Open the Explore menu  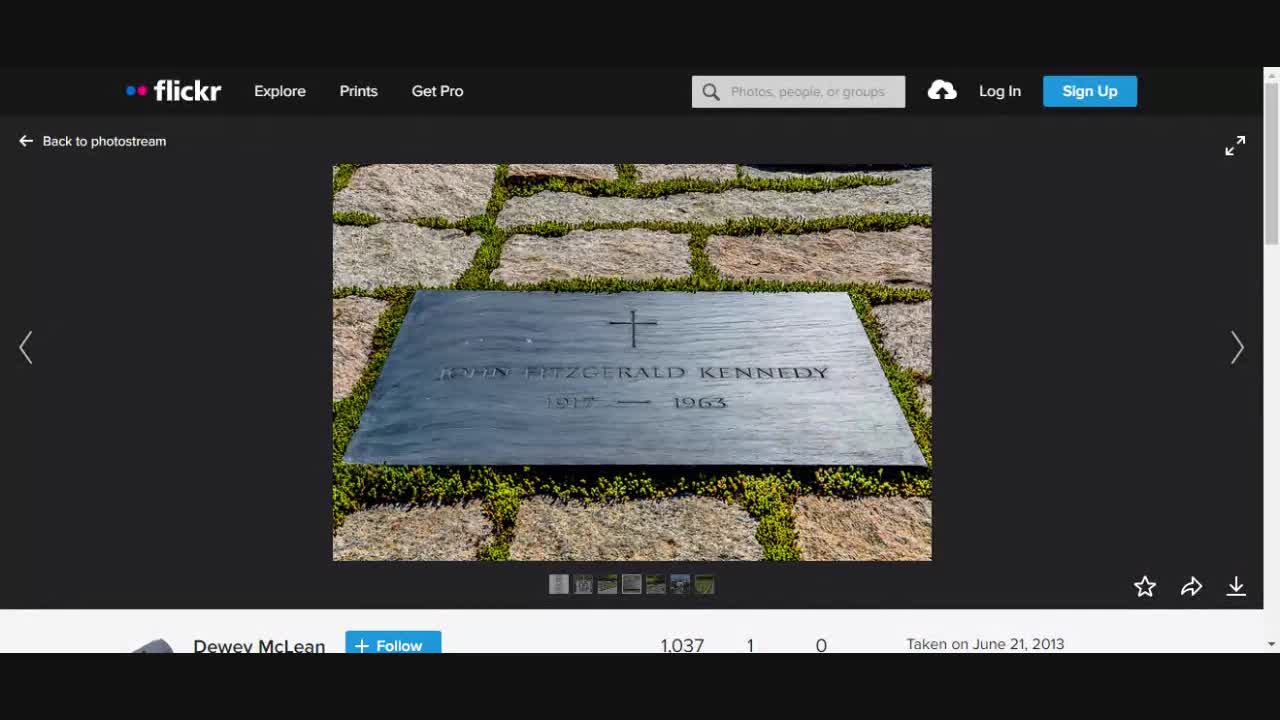(280, 91)
